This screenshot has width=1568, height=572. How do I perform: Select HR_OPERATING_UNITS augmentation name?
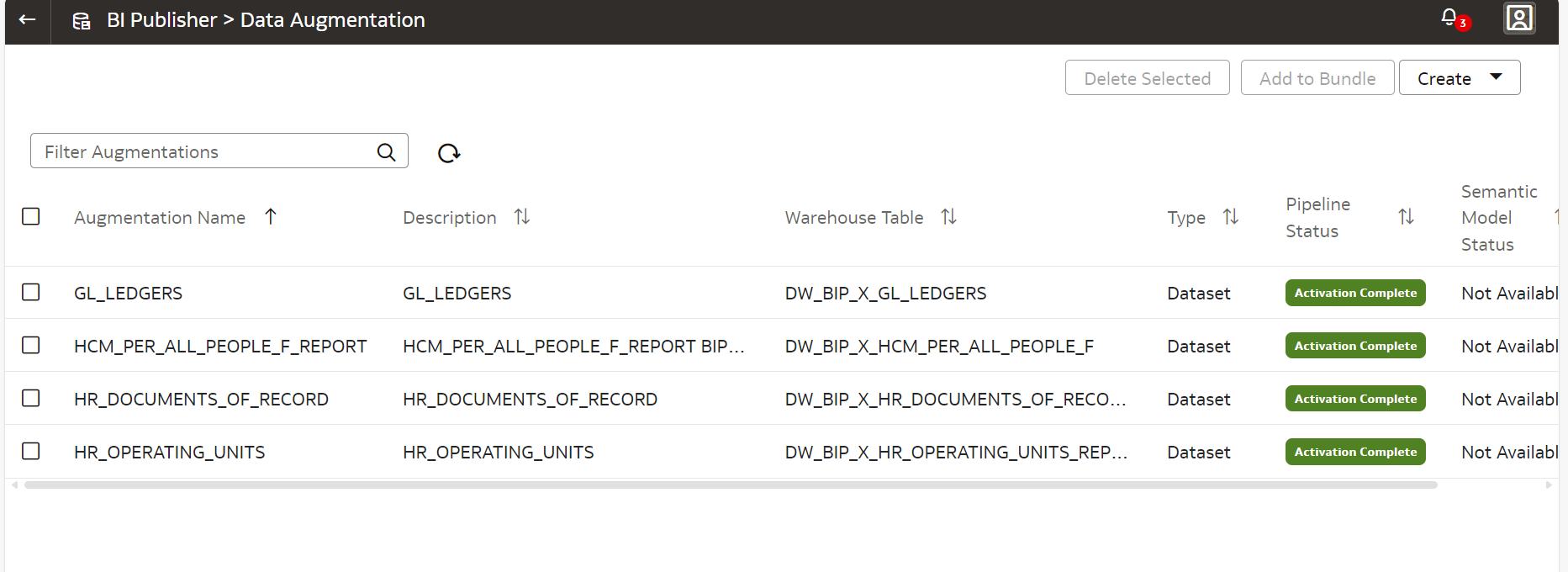[x=169, y=453]
